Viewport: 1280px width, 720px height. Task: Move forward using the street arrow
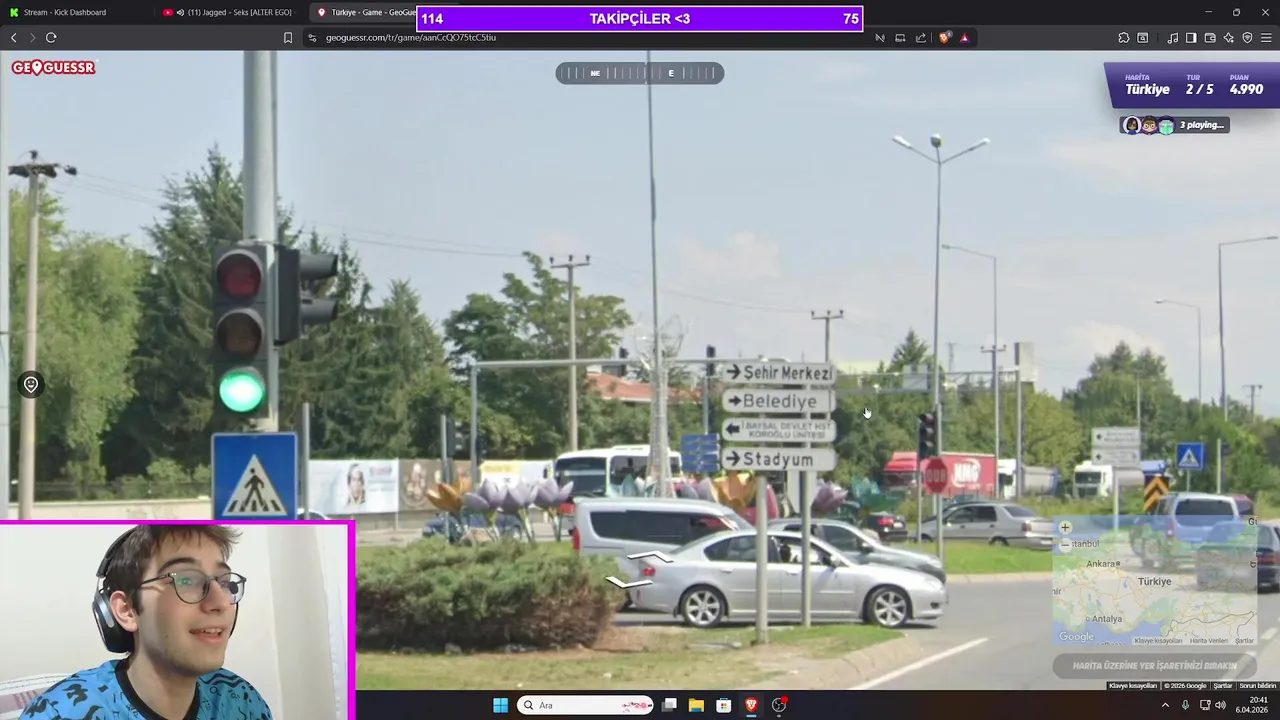[650, 557]
